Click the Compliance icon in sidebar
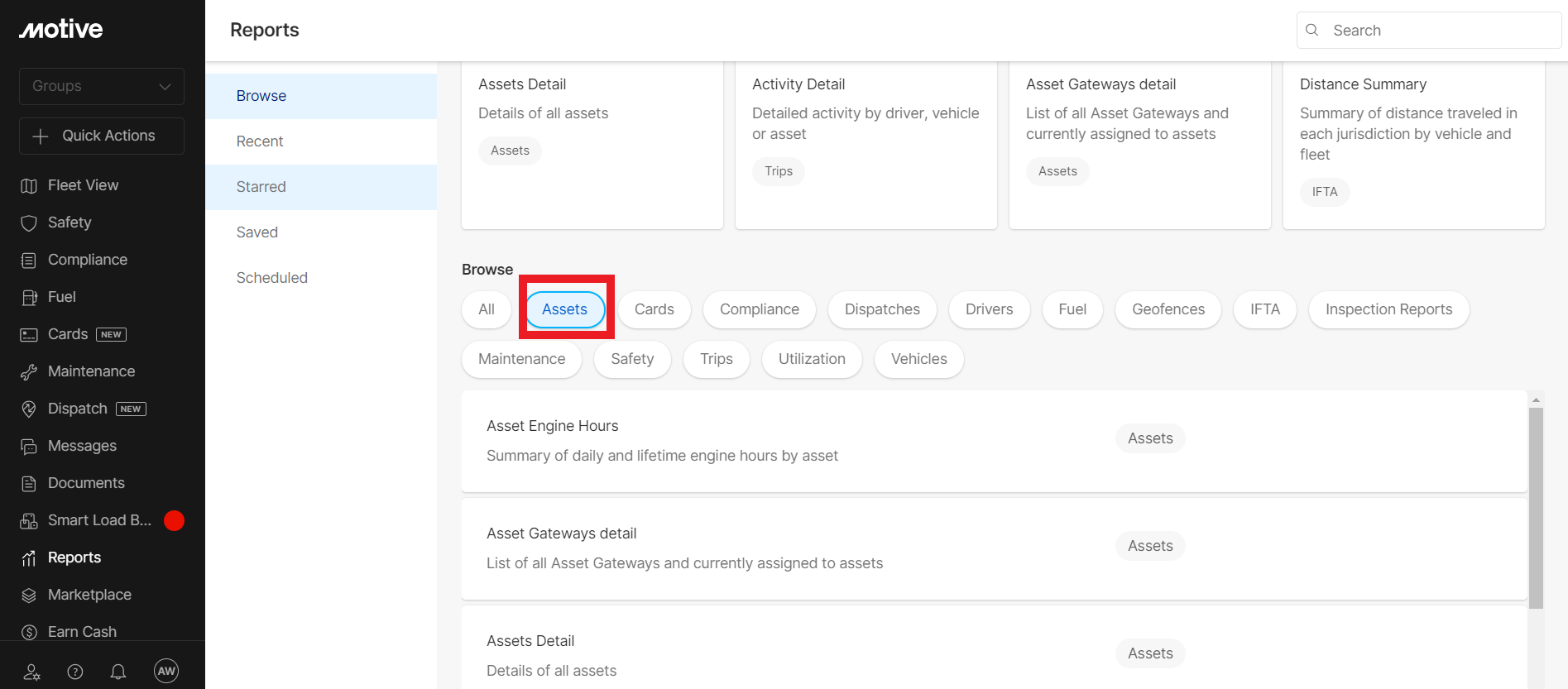The height and width of the screenshot is (689, 1568). (x=29, y=260)
